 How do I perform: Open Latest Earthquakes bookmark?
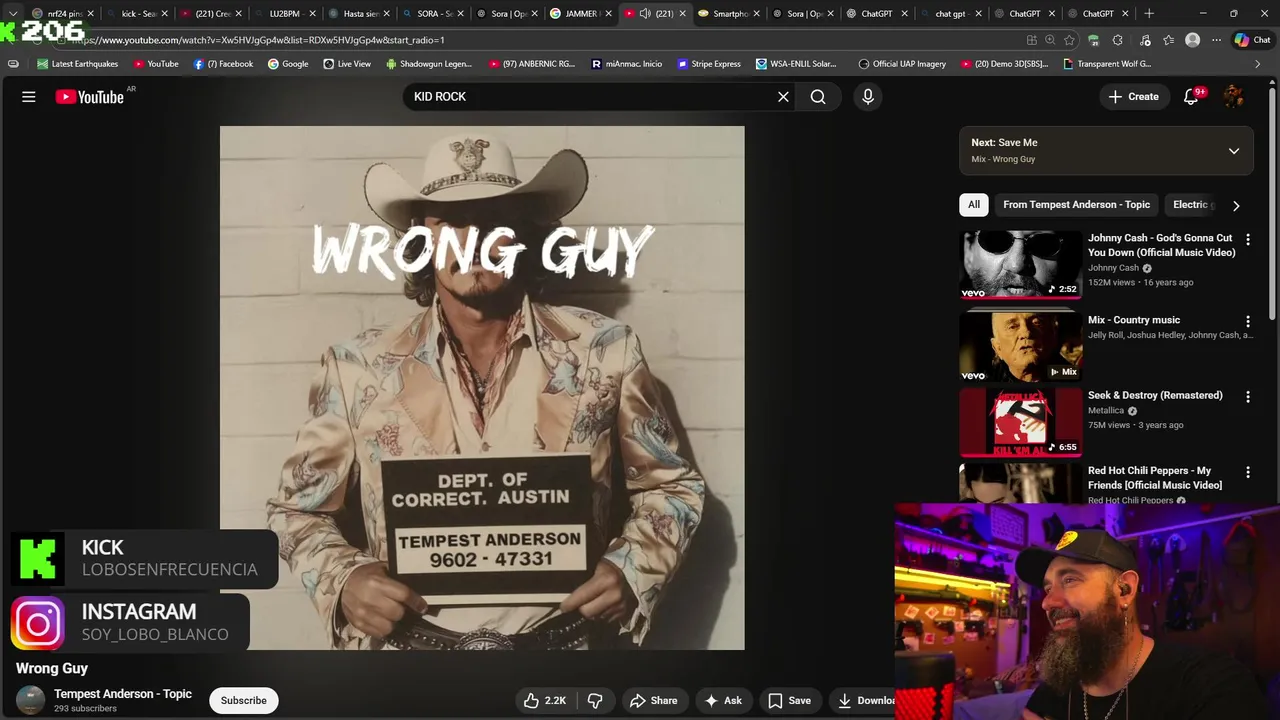[77, 64]
